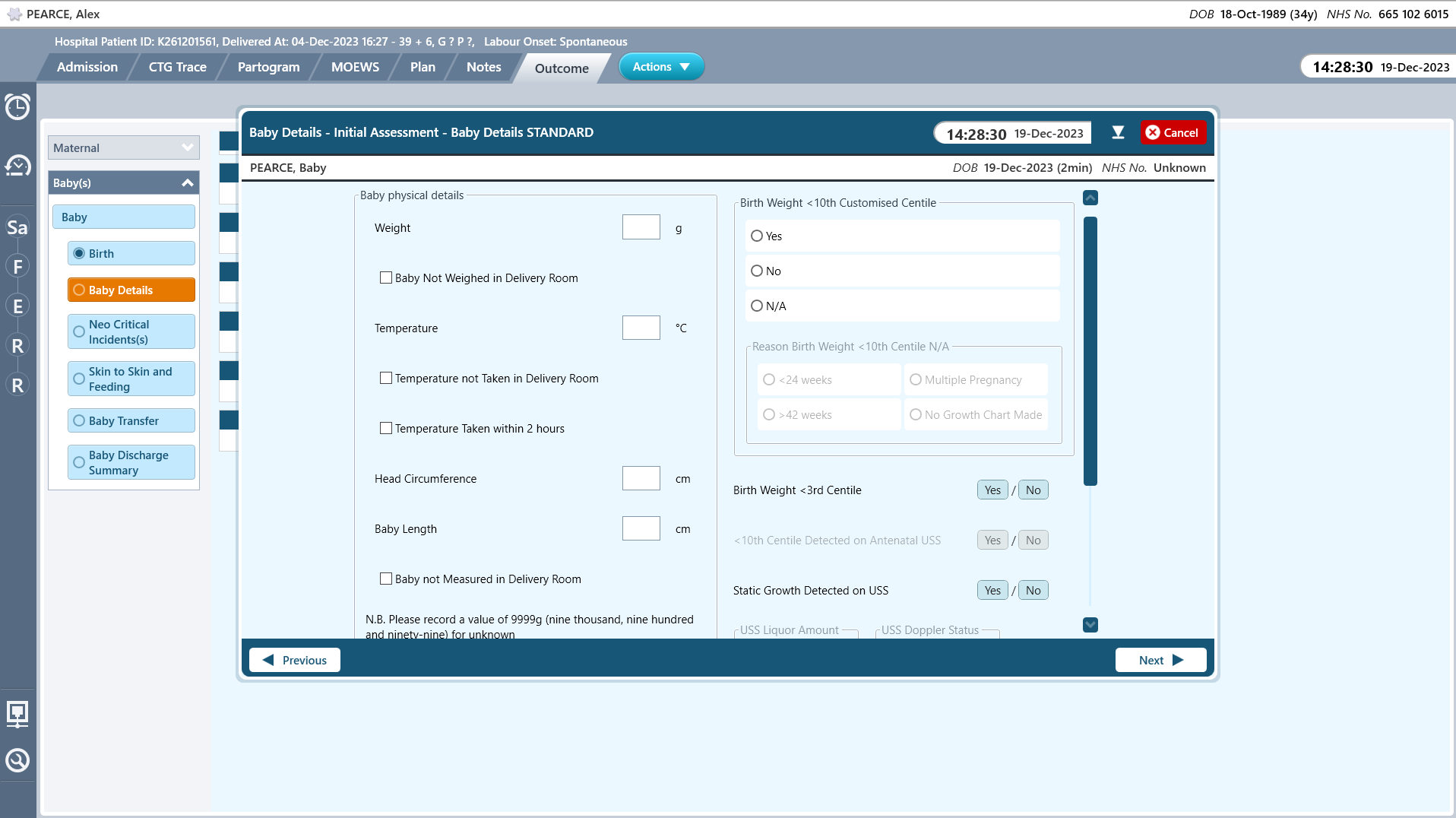Open the Partogram tab
The height and width of the screenshot is (818, 1456).
click(x=269, y=67)
